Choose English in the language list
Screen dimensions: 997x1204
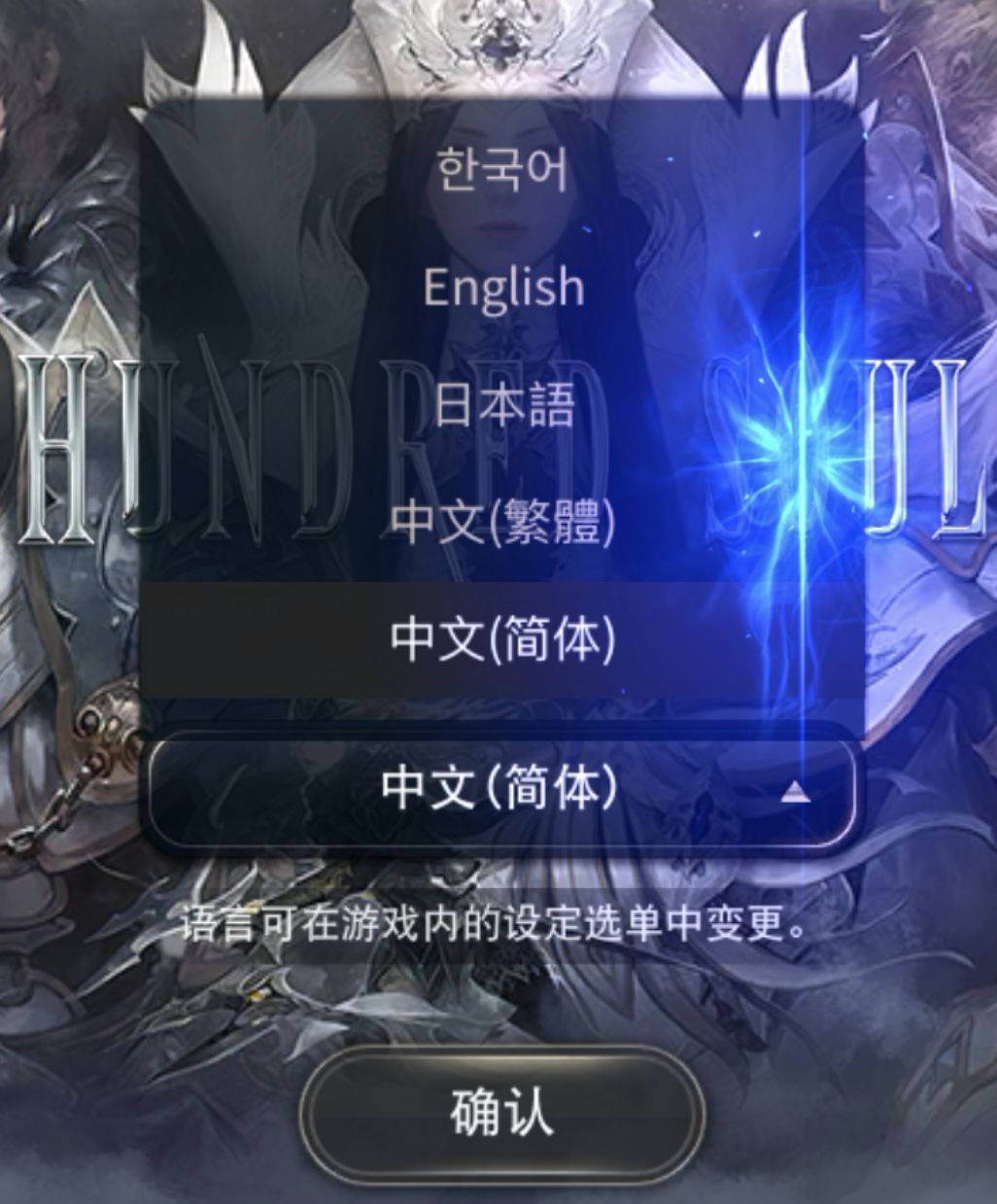[x=502, y=287]
